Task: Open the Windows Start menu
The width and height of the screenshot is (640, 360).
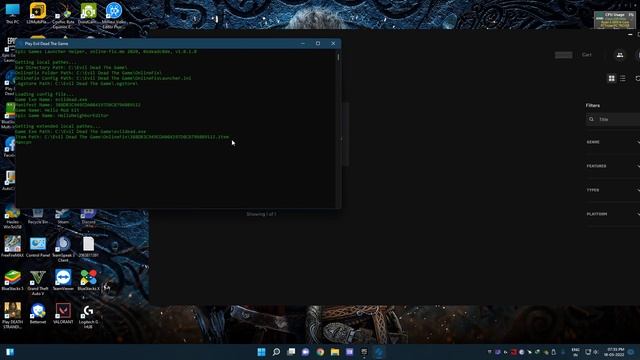Action: point(261,352)
